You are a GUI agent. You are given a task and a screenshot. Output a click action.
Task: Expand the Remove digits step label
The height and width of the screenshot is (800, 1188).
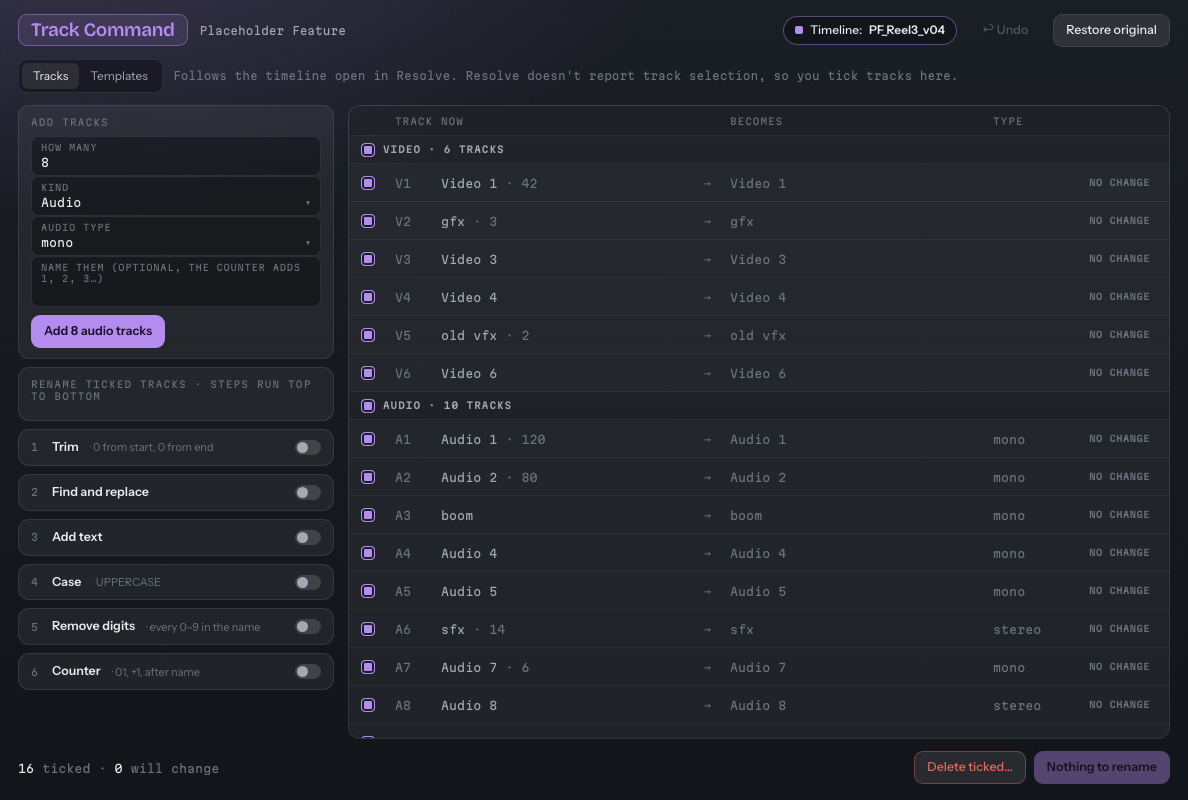coord(93,626)
